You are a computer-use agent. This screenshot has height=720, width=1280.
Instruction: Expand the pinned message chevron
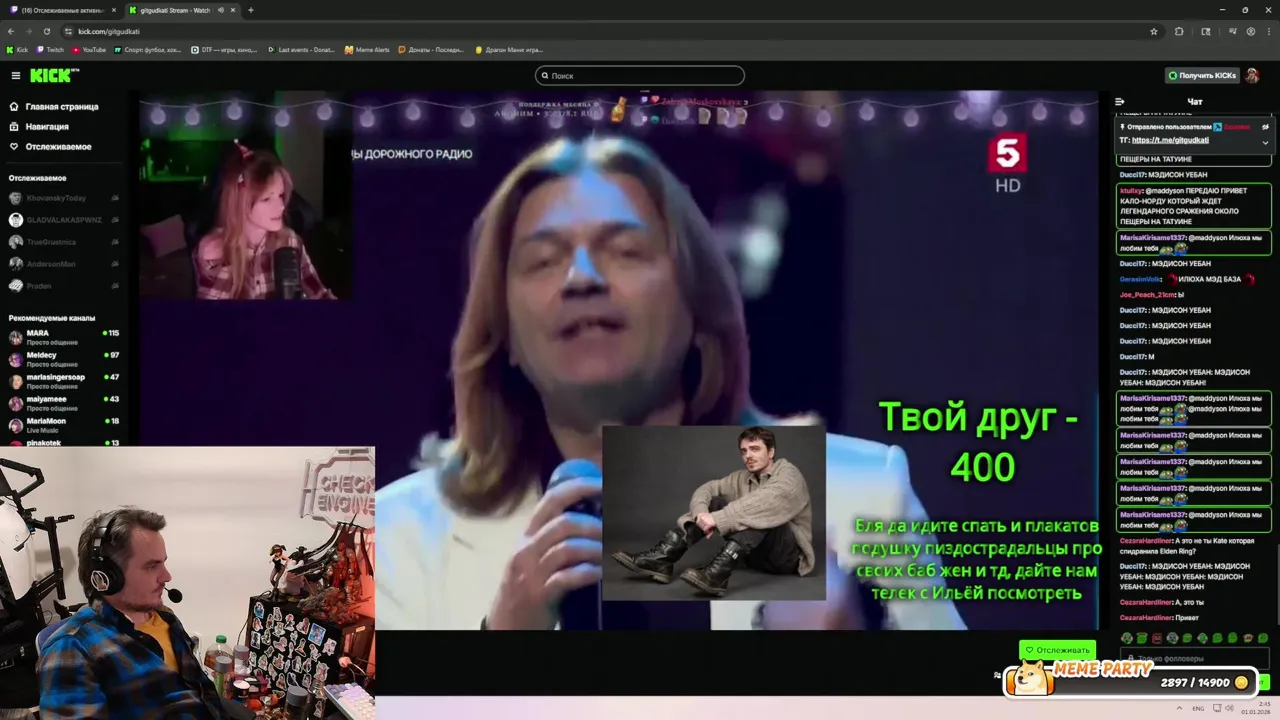(1265, 142)
